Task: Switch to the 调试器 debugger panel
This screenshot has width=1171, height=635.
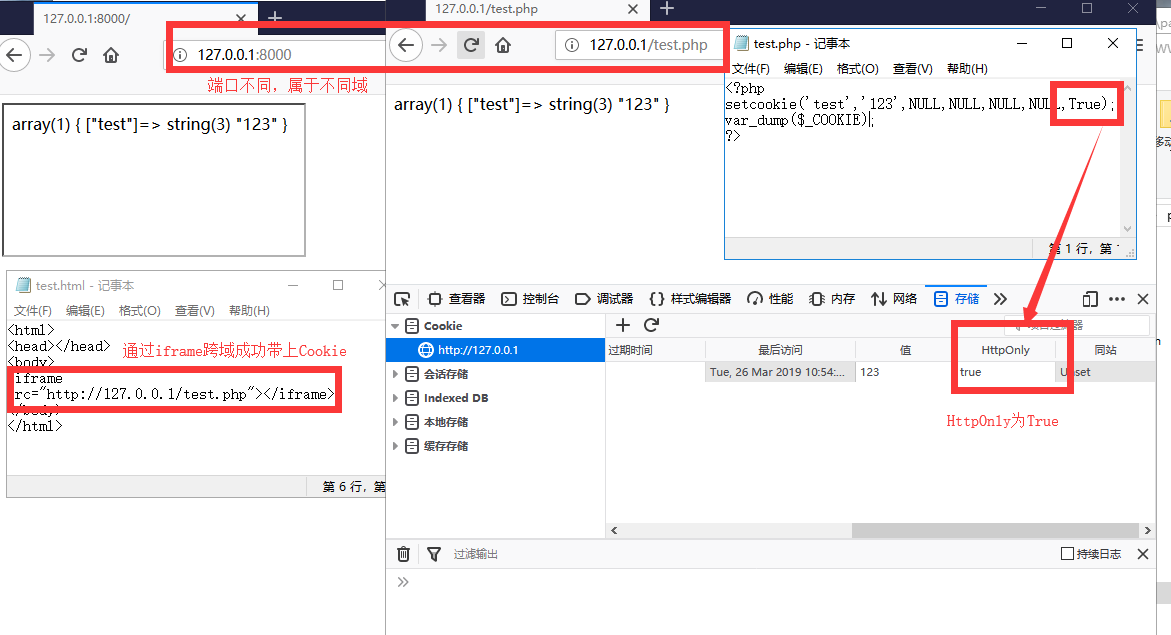Action: pyautogui.click(x=604, y=299)
